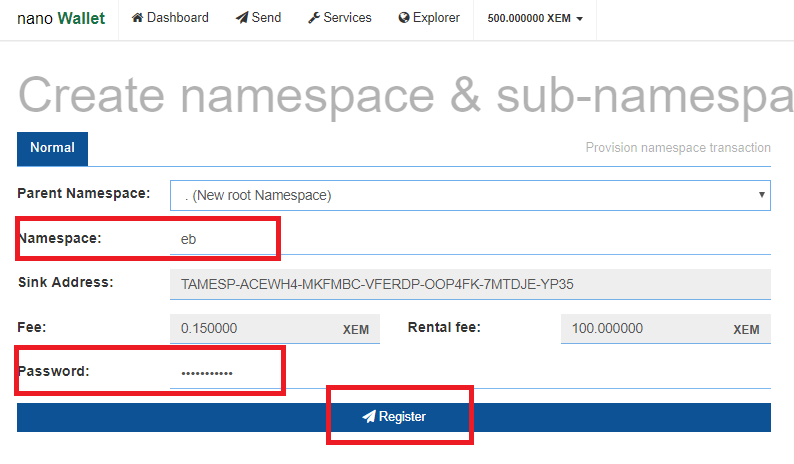Open the Parent Namespace dropdown
This screenshot has width=794, height=464.
(x=470, y=195)
